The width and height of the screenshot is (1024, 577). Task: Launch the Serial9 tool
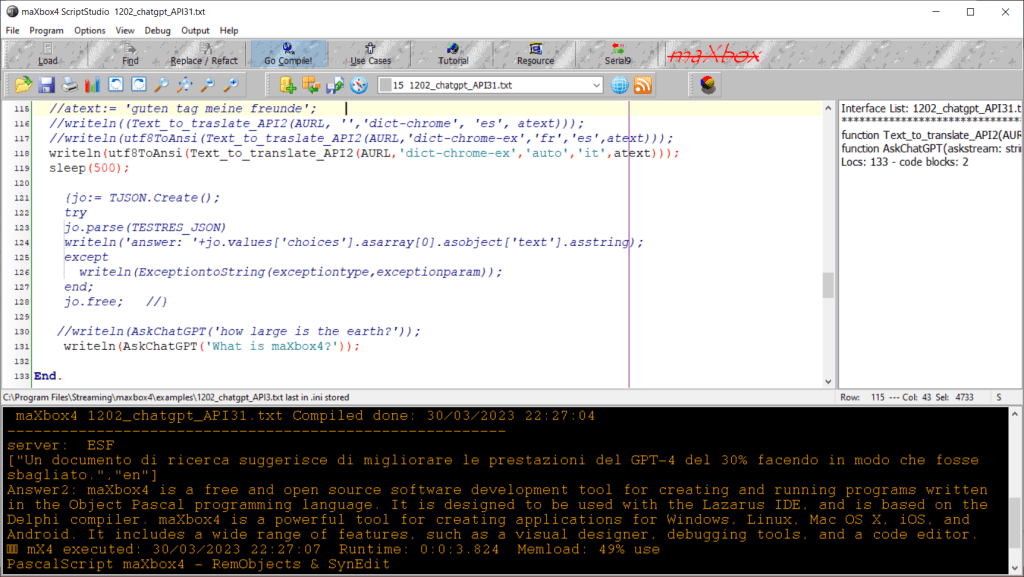click(x=619, y=54)
